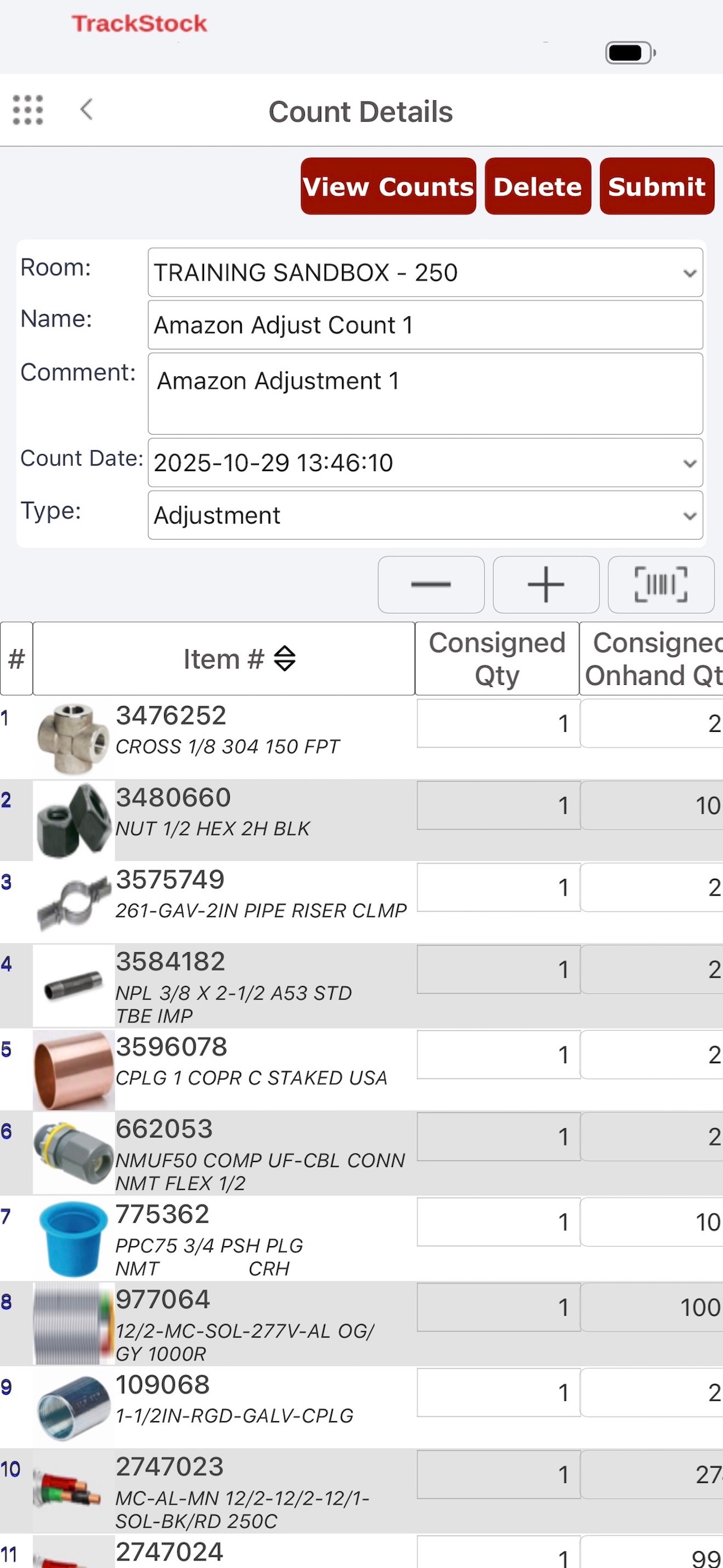
Task: Click the View Counts button
Action: pyautogui.click(x=388, y=186)
